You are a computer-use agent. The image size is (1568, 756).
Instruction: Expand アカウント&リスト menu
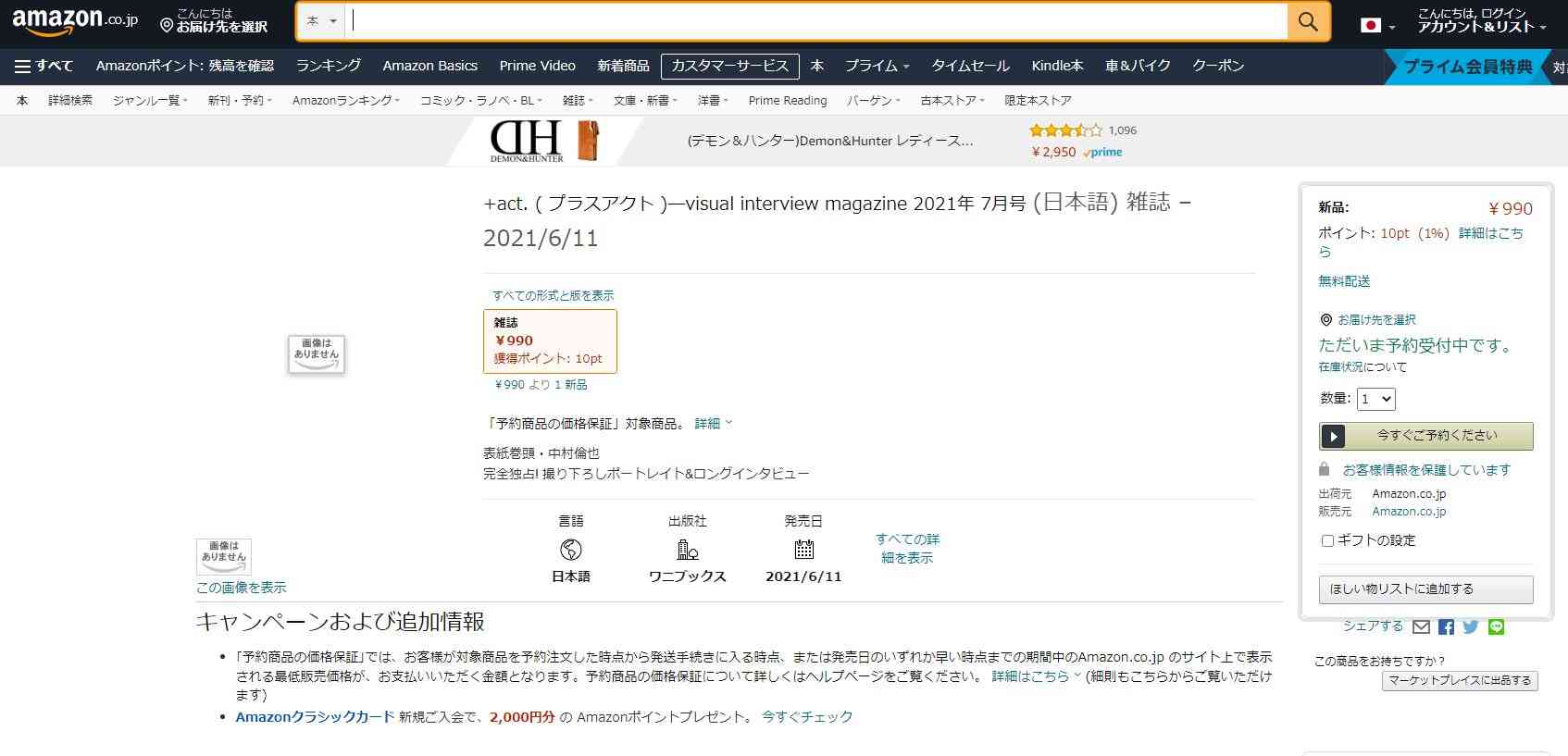click(1482, 21)
